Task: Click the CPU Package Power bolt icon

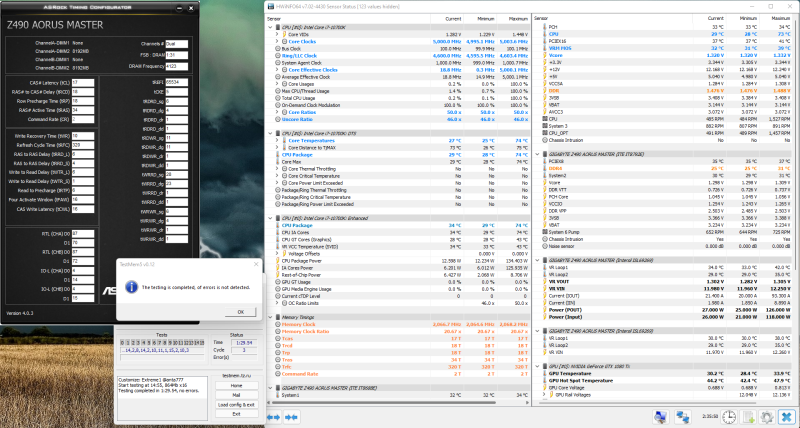Action: [x=278, y=261]
